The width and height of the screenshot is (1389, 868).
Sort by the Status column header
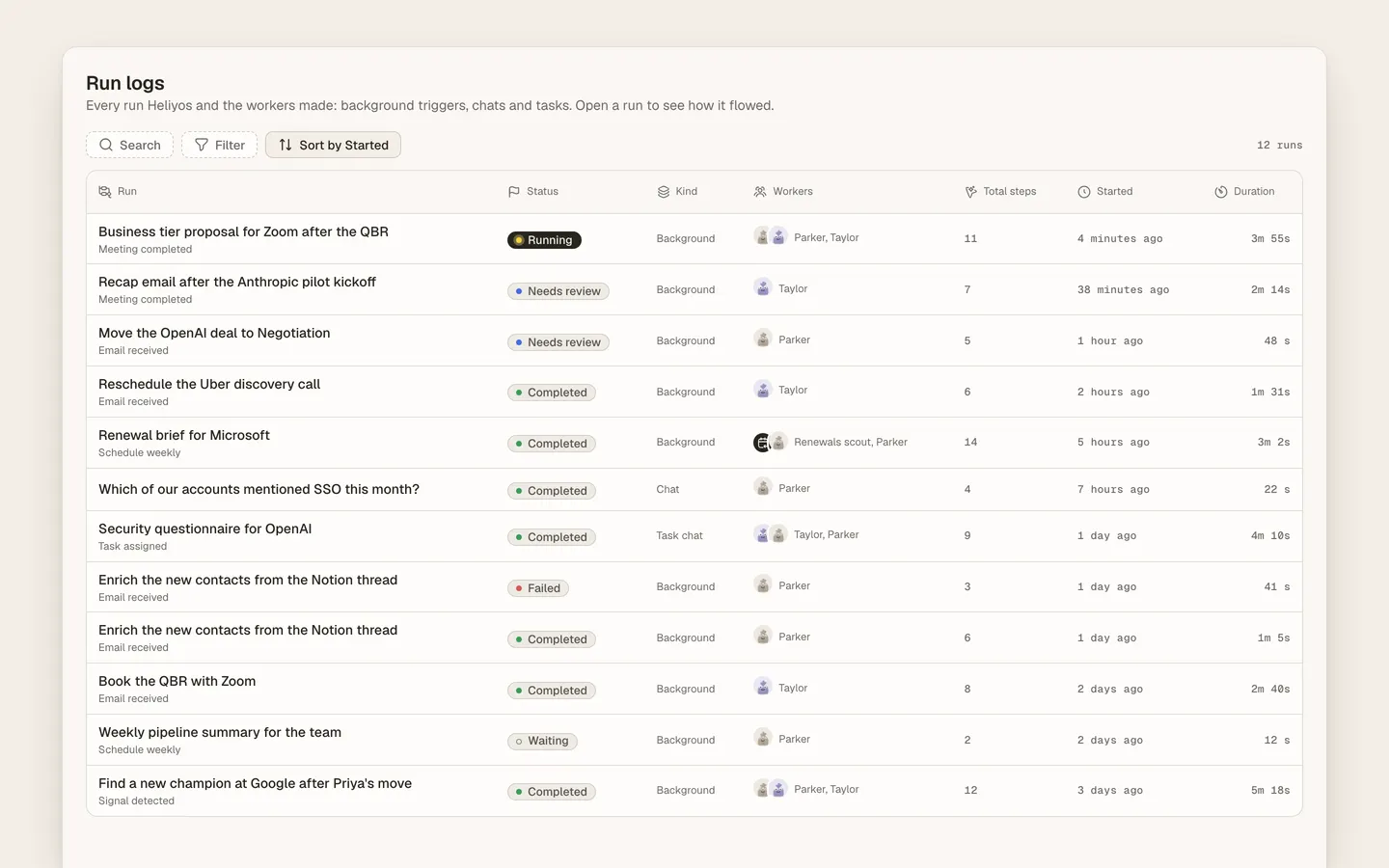click(x=533, y=192)
